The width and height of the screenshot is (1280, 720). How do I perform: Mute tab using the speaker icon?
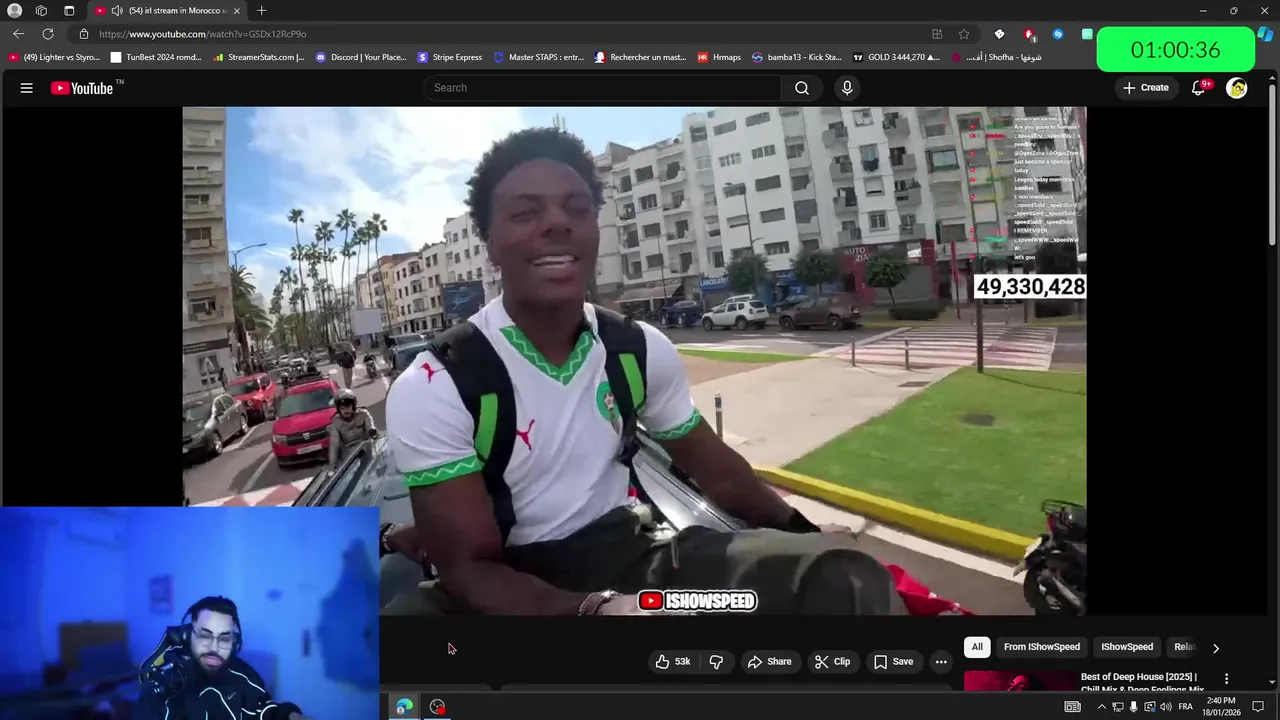pyautogui.click(x=117, y=11)
